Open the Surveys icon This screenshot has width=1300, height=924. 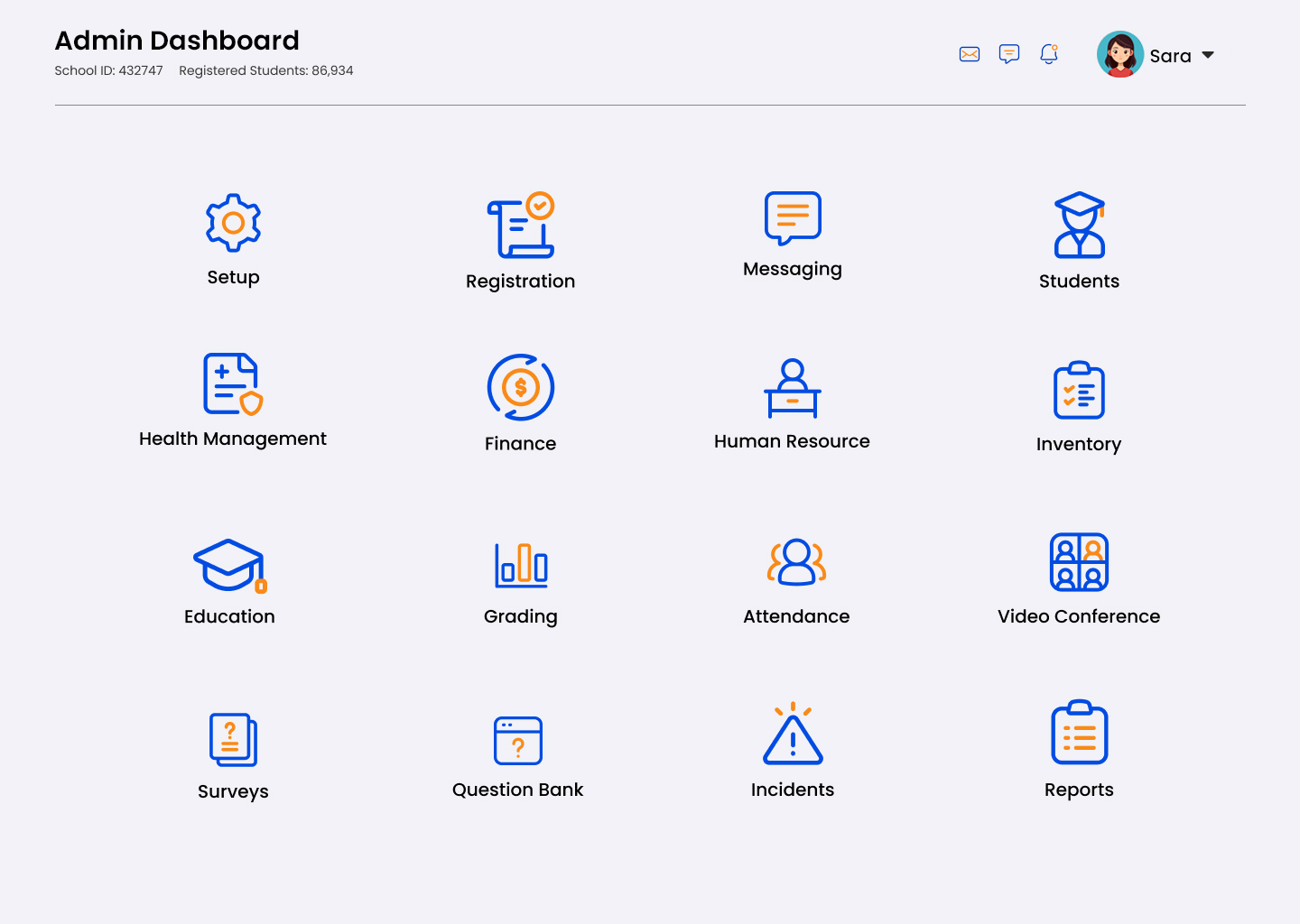pos(233,739)
